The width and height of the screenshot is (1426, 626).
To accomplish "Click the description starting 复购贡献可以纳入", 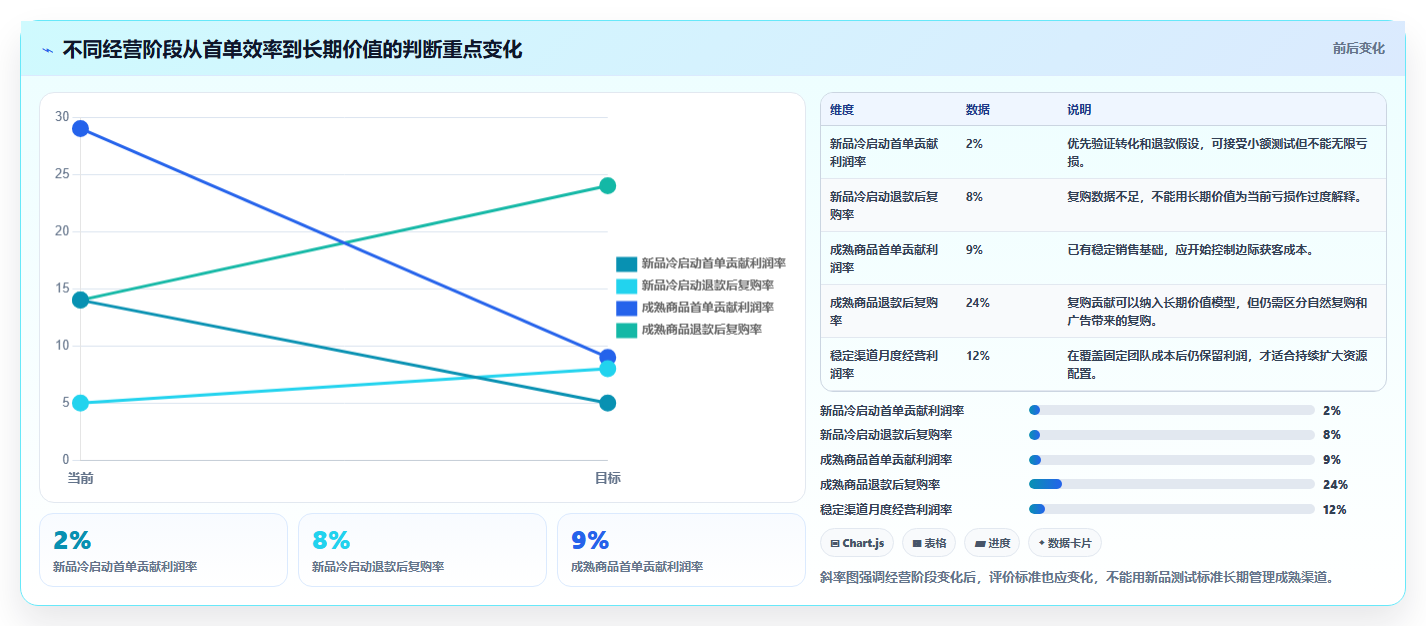I will [1217, 312].
